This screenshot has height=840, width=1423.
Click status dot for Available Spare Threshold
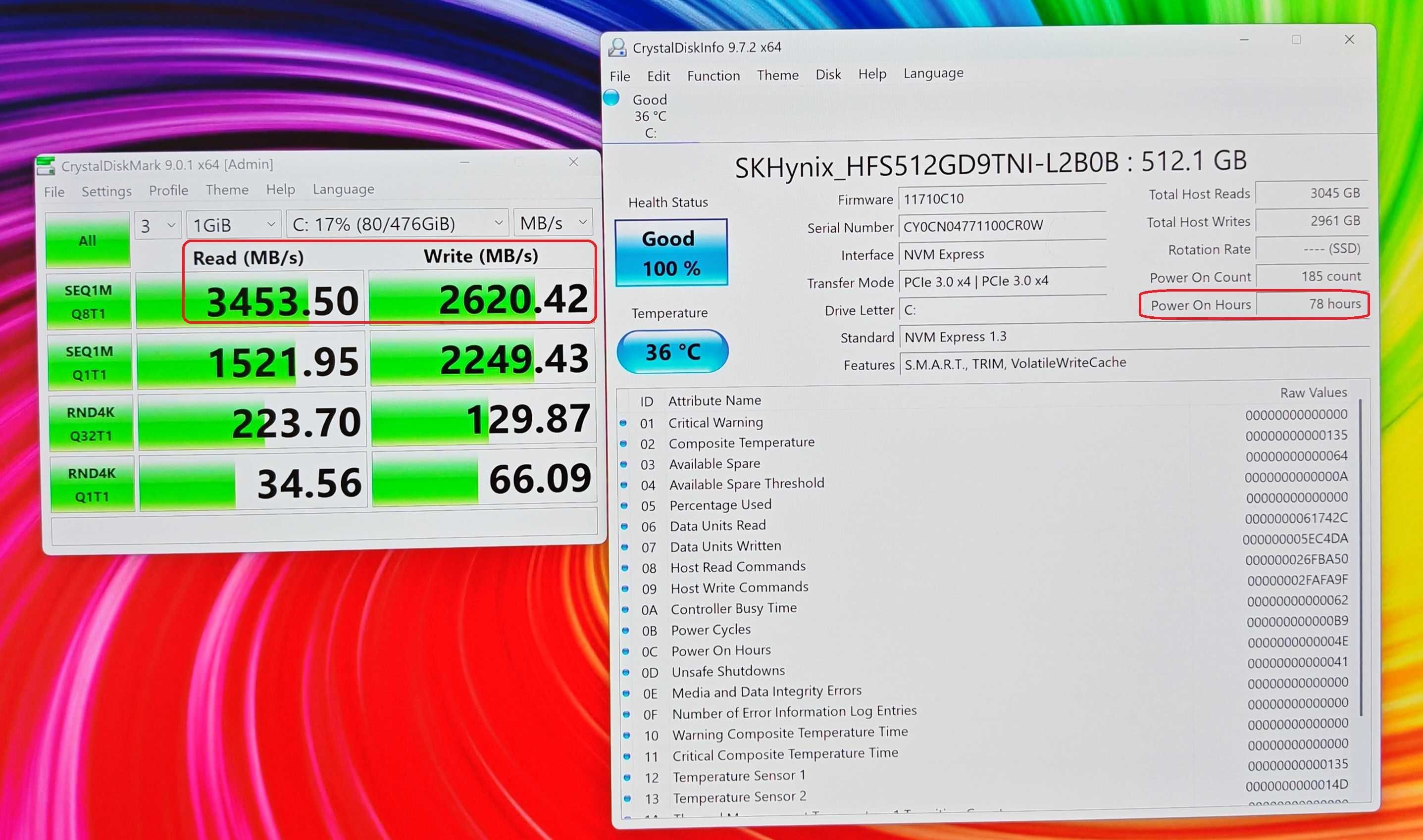click(x=624, y=485)
